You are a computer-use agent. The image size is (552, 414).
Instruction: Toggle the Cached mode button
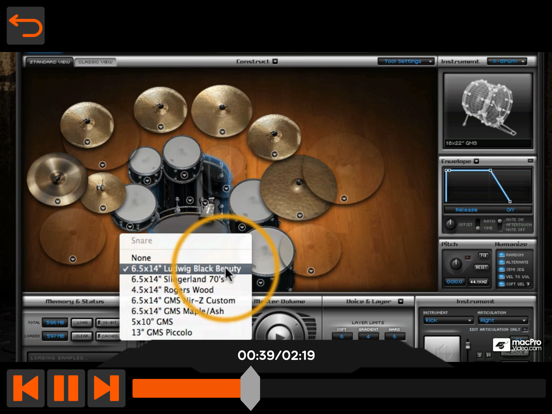coord(108,336)
